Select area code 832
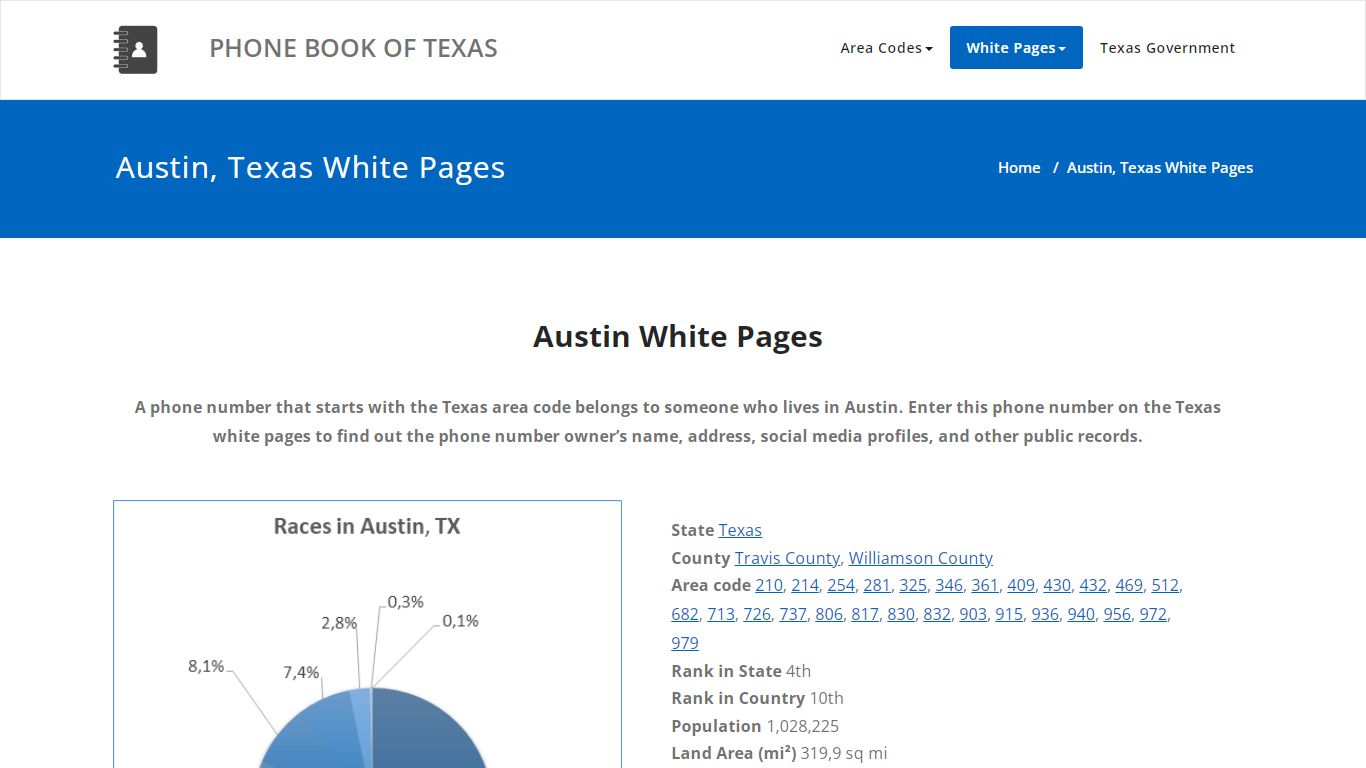 pos(937,614)
